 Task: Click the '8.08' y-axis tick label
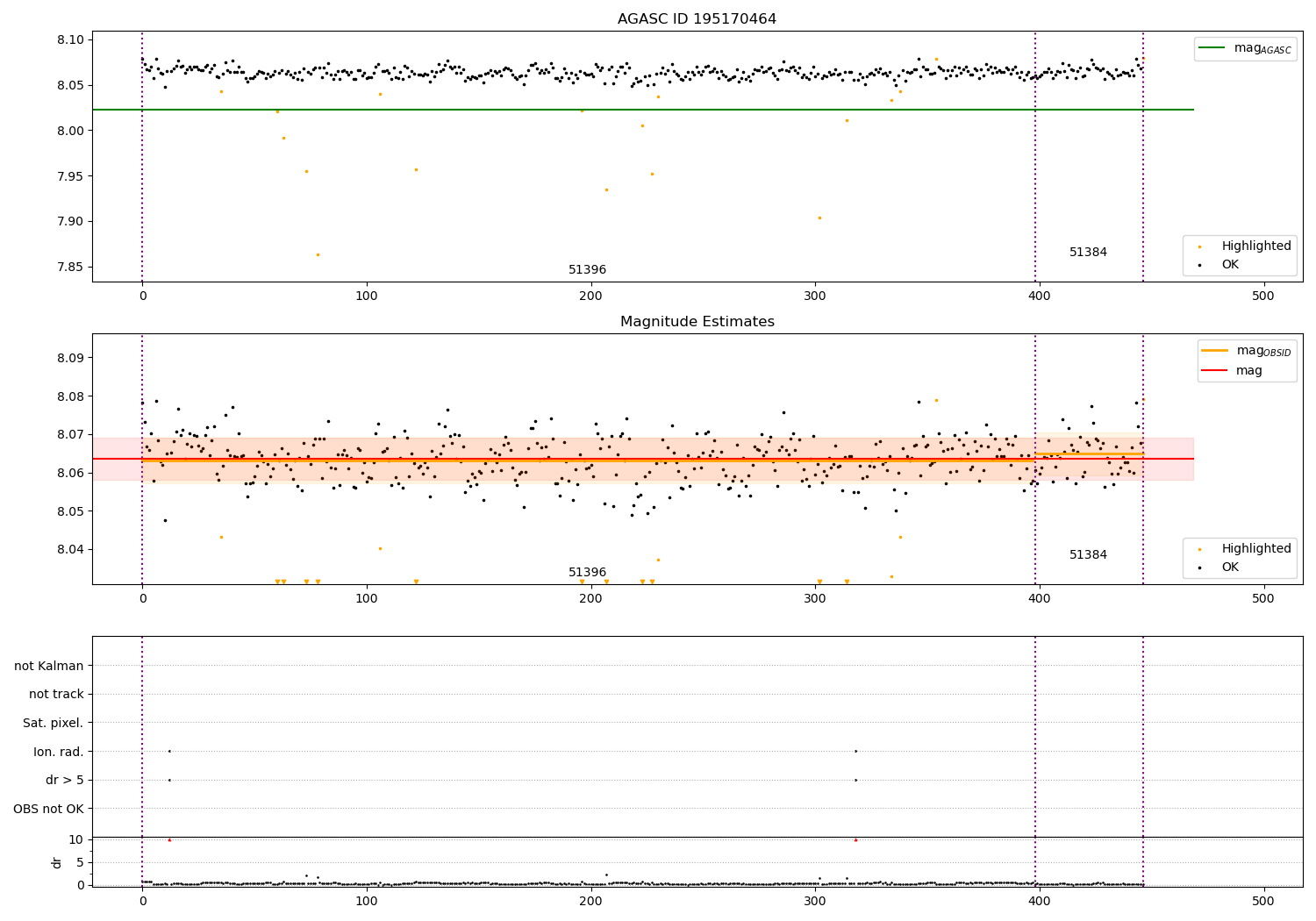point(71,396)
